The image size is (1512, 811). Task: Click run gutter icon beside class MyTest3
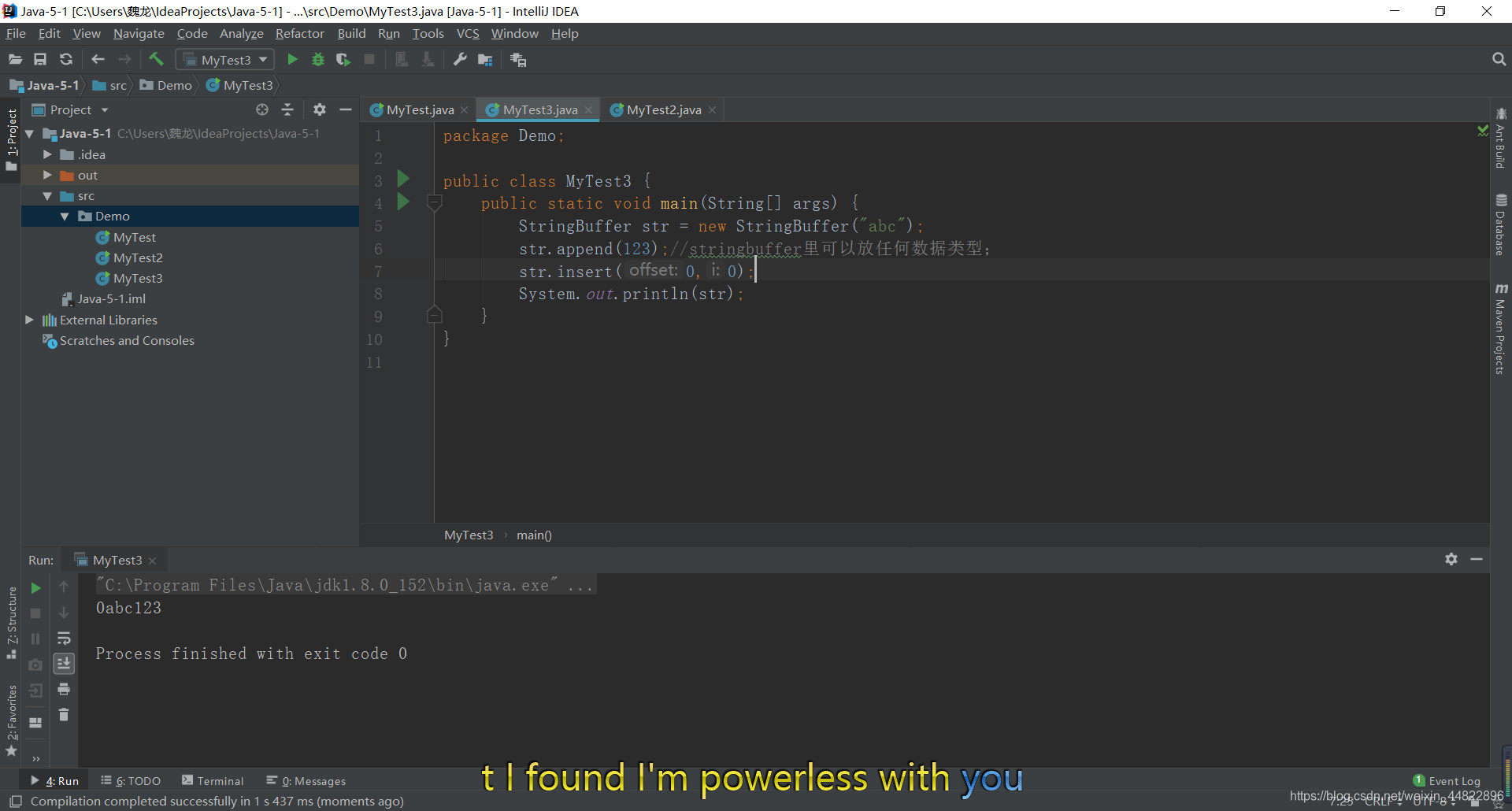[403, 179]
